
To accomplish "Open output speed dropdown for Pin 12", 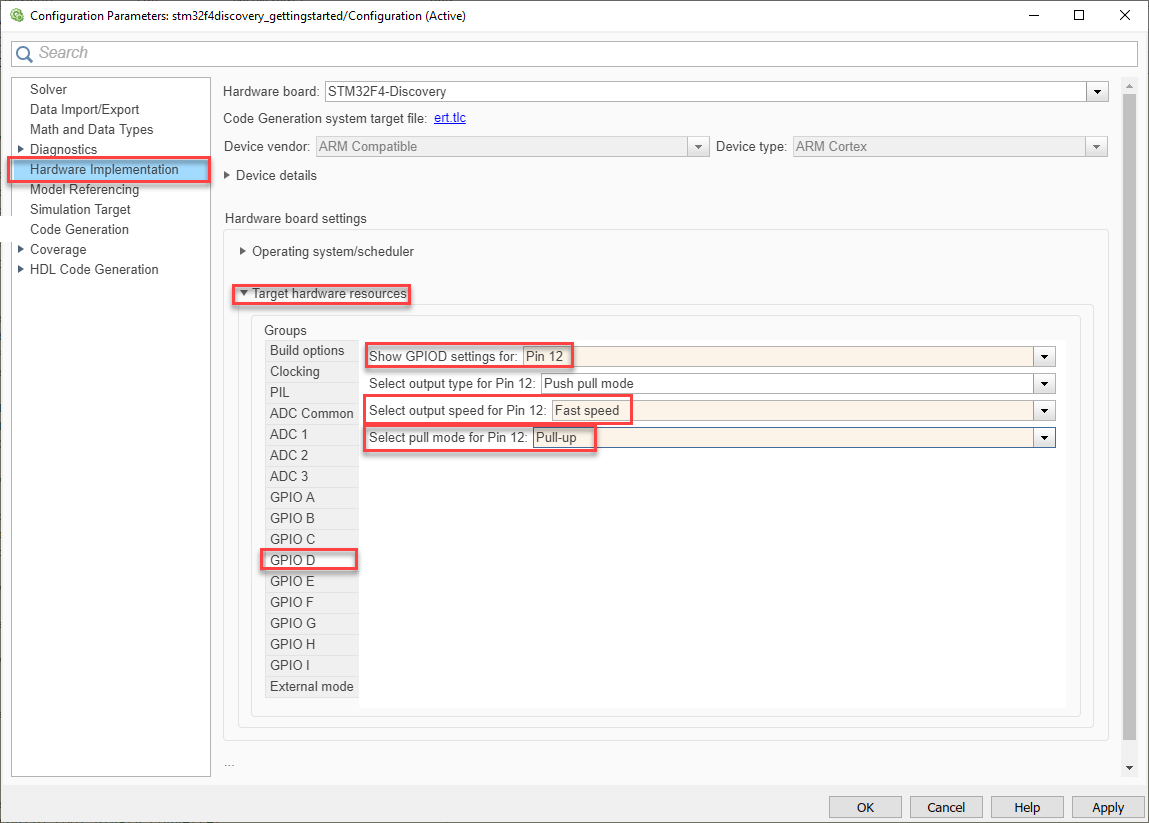I will pos(1045,411).
